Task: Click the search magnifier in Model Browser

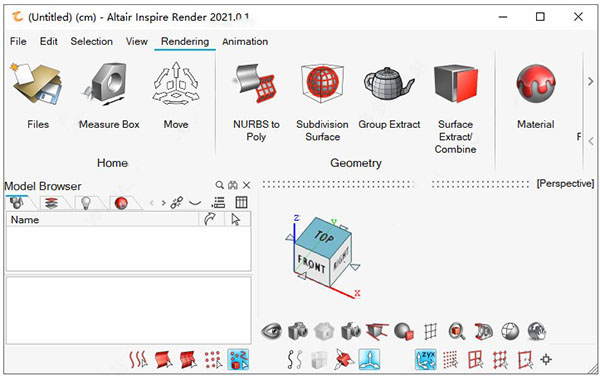Action: click(x=219, y=185)
